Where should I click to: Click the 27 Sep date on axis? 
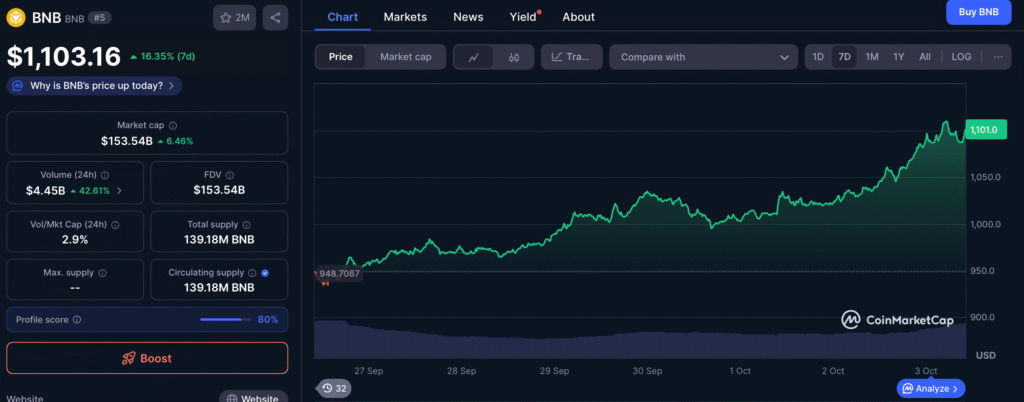(368, 371)
